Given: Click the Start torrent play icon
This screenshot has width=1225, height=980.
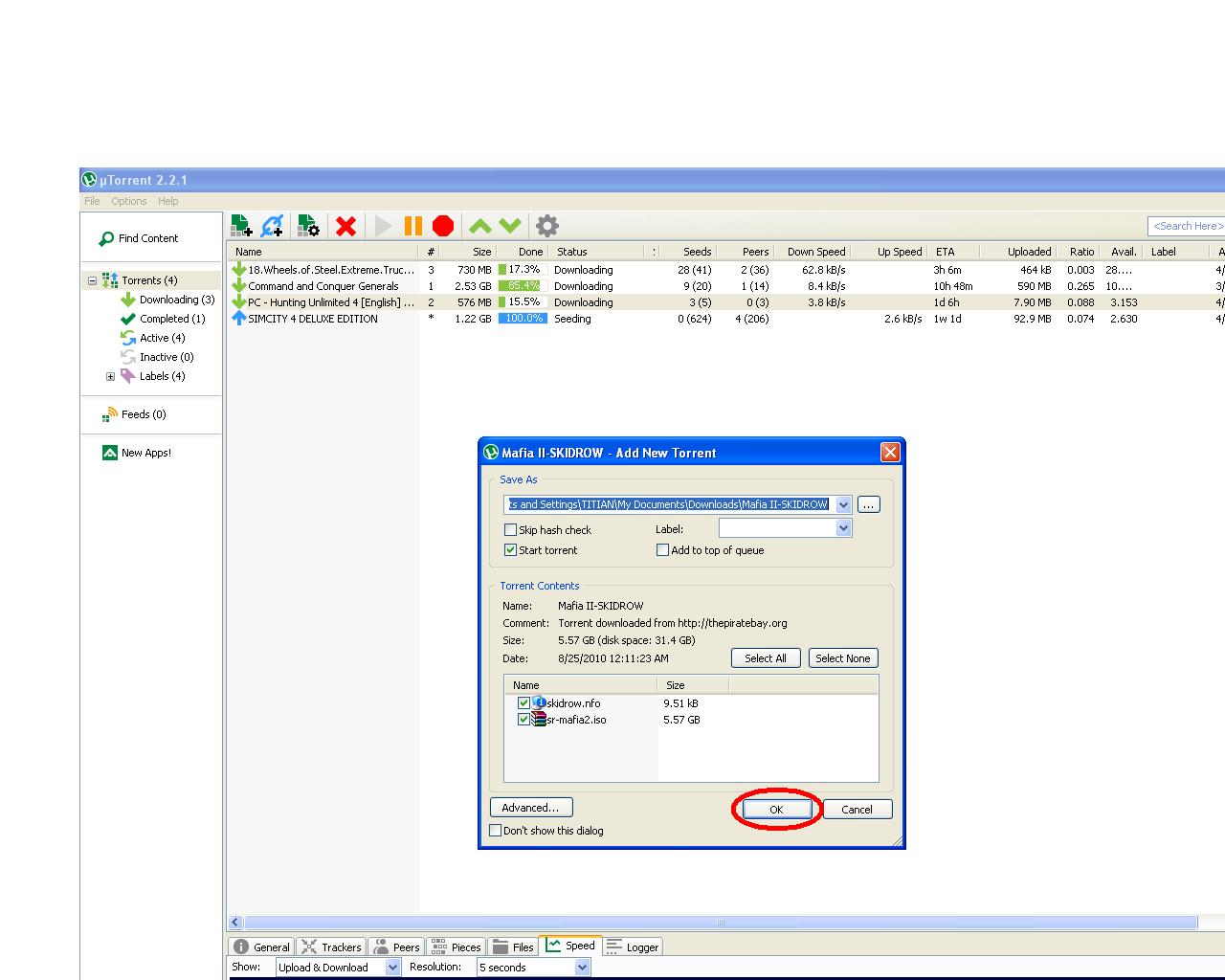Looking at the screenshot, I should pyautogui.click(x=384, y=226).
